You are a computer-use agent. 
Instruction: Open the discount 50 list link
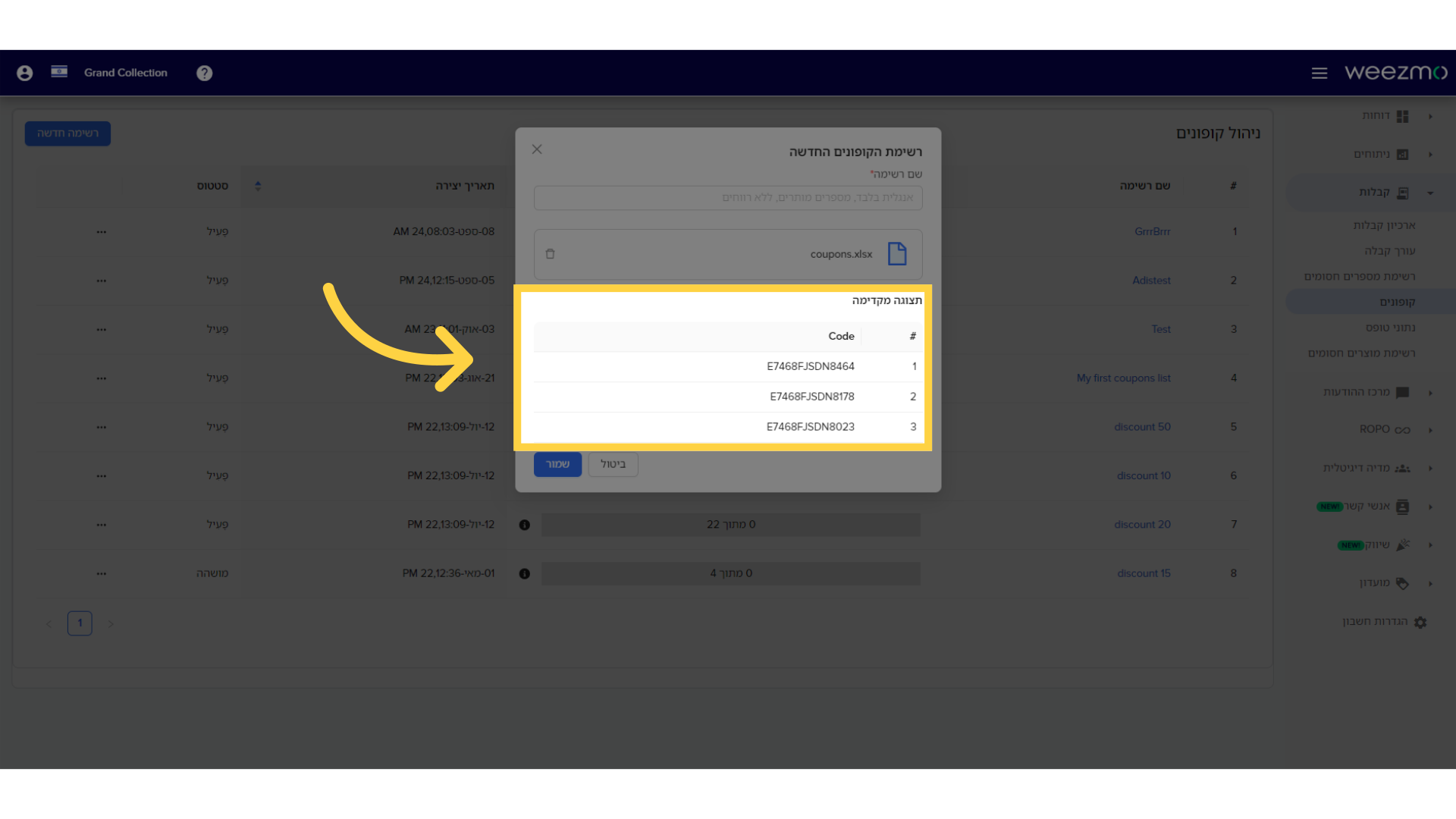1143,427
